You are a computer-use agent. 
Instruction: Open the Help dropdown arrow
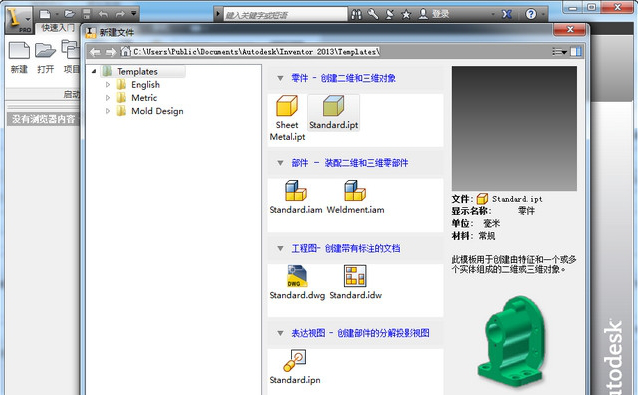(543, 15)
